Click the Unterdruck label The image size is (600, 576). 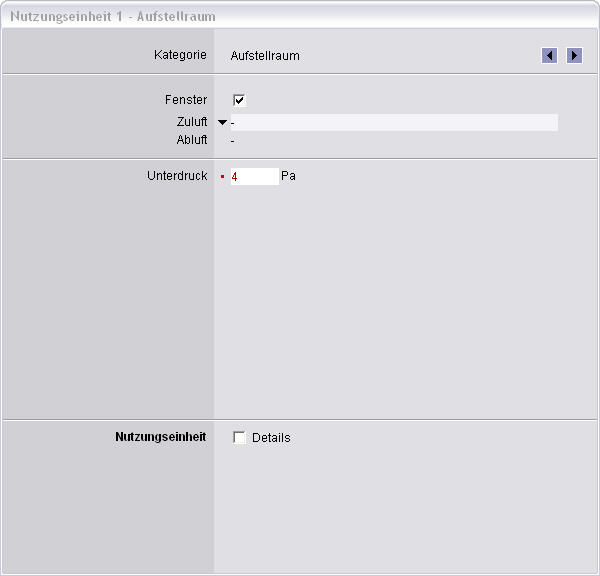pyautogui.click(x=177, y=176)
